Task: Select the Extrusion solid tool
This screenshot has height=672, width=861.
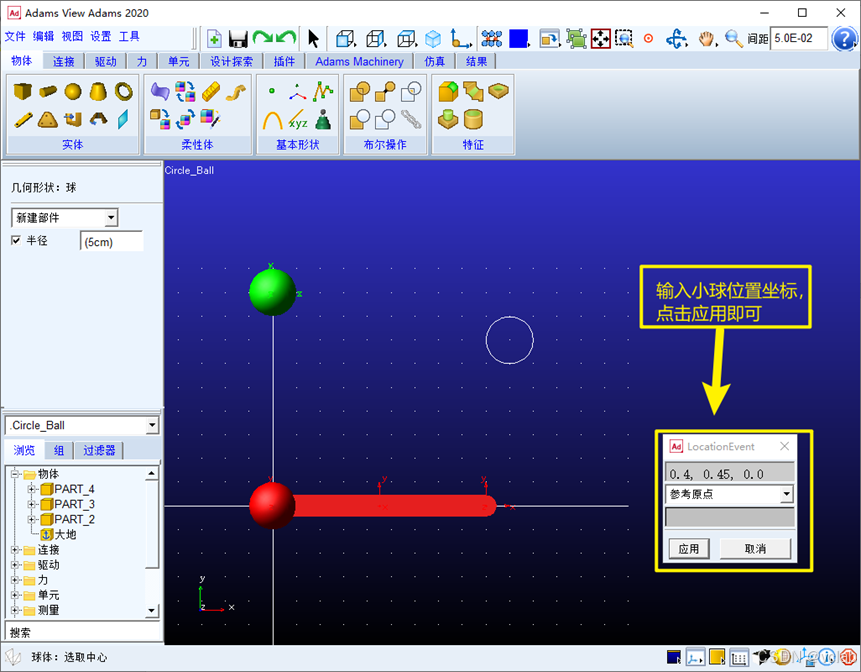Action: (72, 119)
